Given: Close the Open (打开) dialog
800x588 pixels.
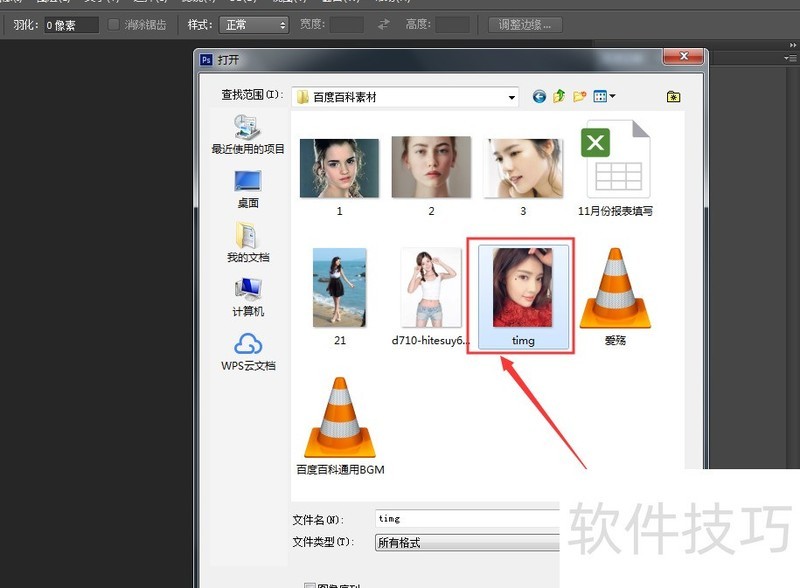Looking at the screenshot, I should click(684, 56).
